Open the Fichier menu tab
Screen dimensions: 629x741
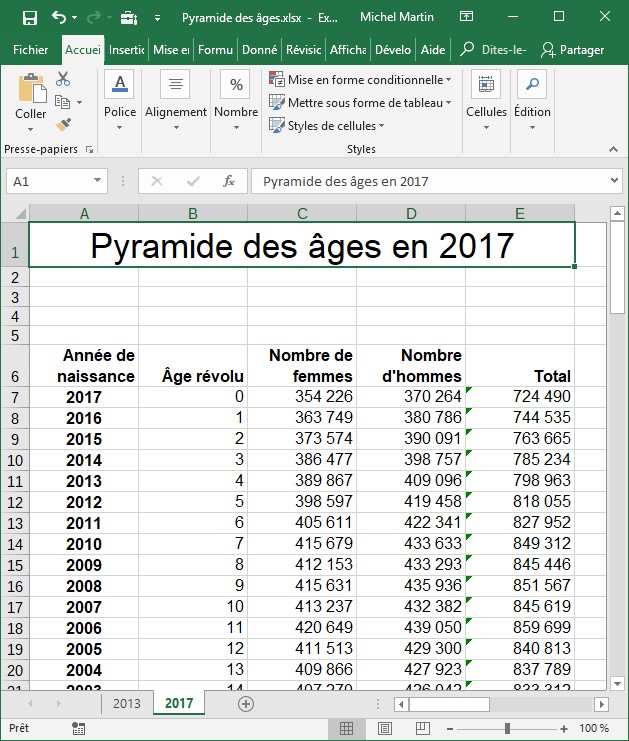[31, 50]
